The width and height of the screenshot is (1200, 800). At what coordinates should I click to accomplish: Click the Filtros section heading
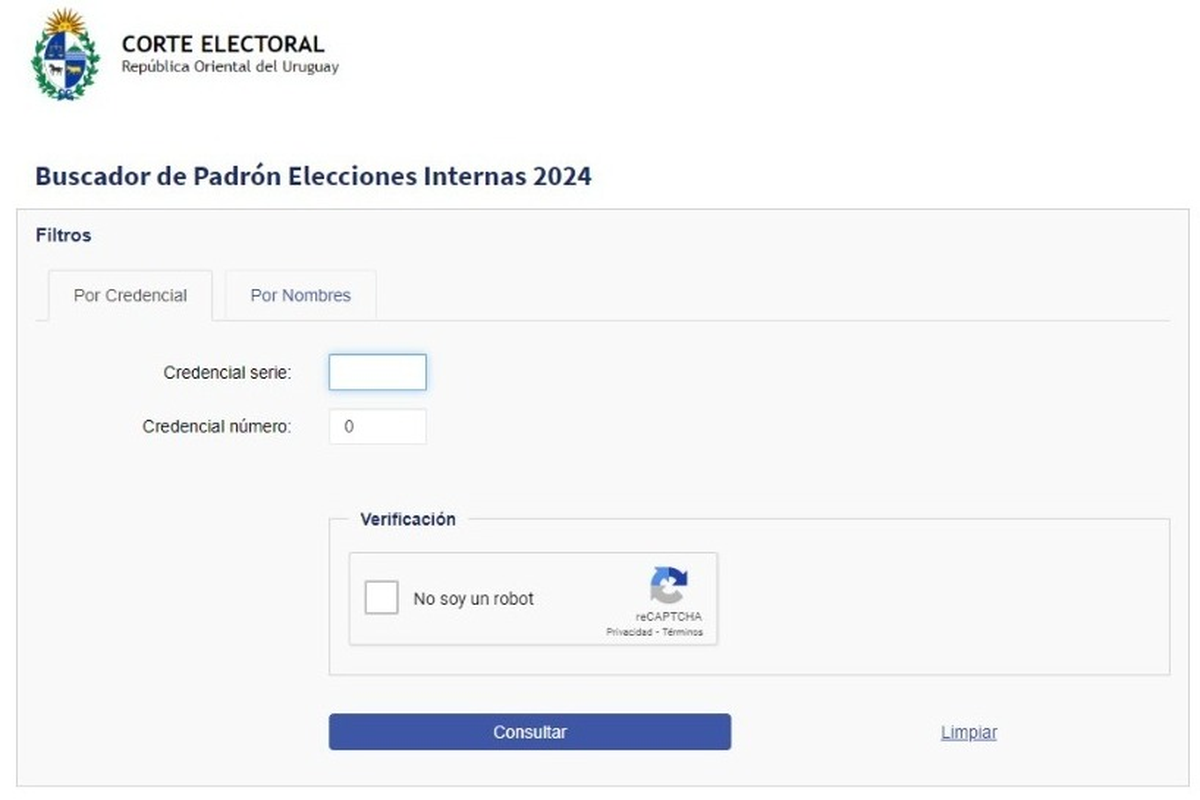click(63, 235)
